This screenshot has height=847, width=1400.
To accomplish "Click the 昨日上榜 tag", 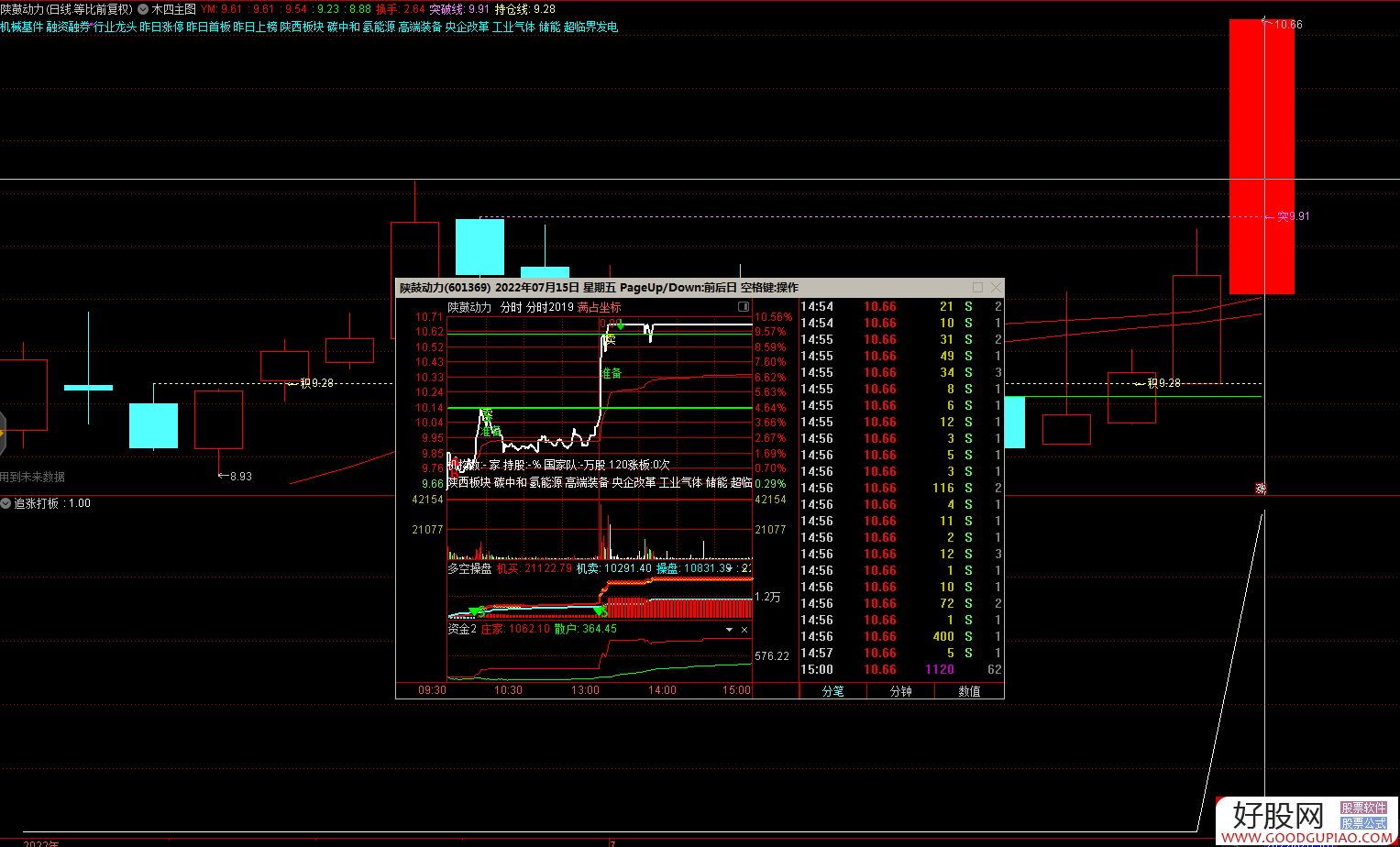I will point(255,27).
